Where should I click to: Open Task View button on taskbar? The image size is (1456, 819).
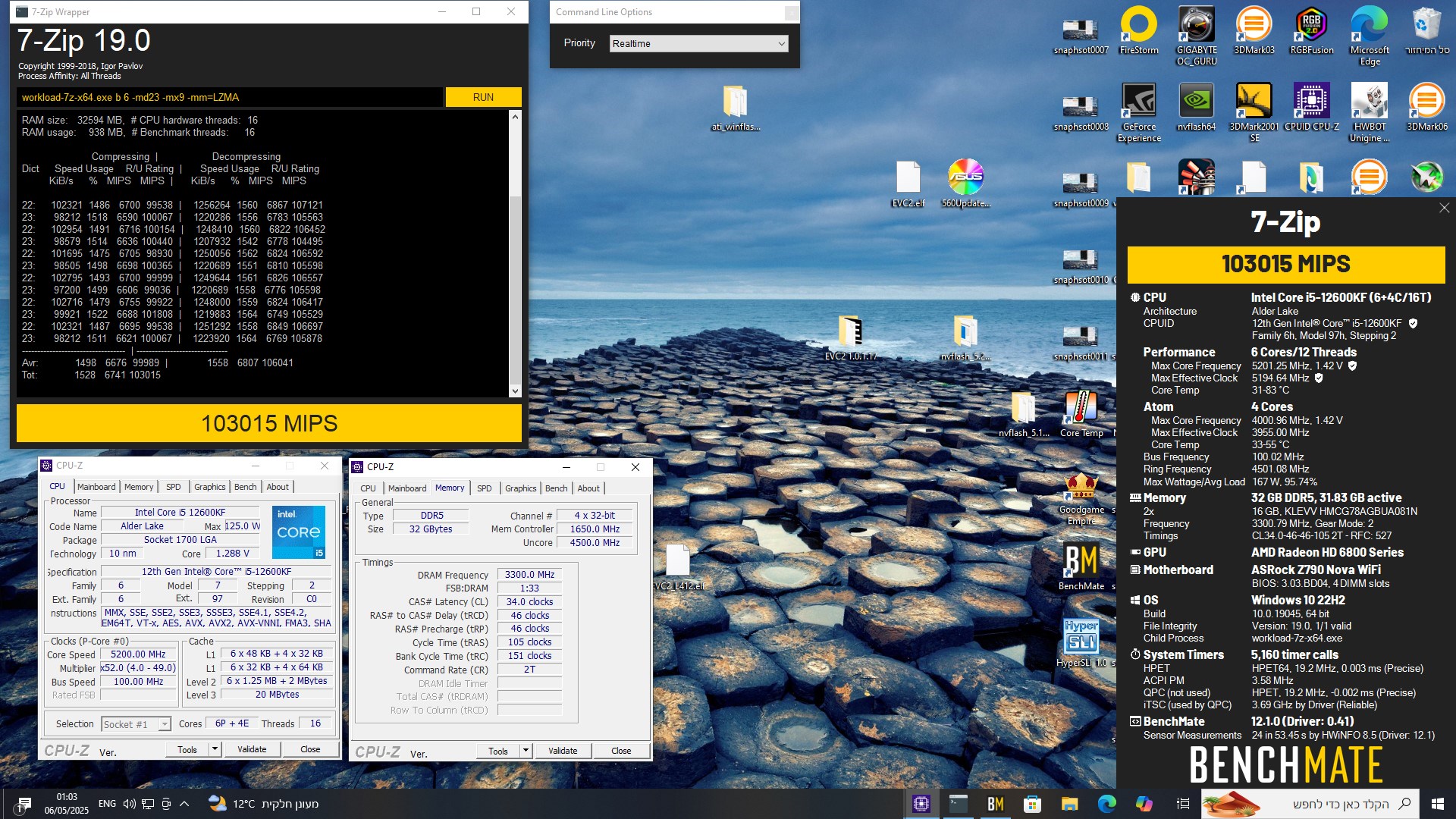pyautogui.click(x=1182, y=803)
